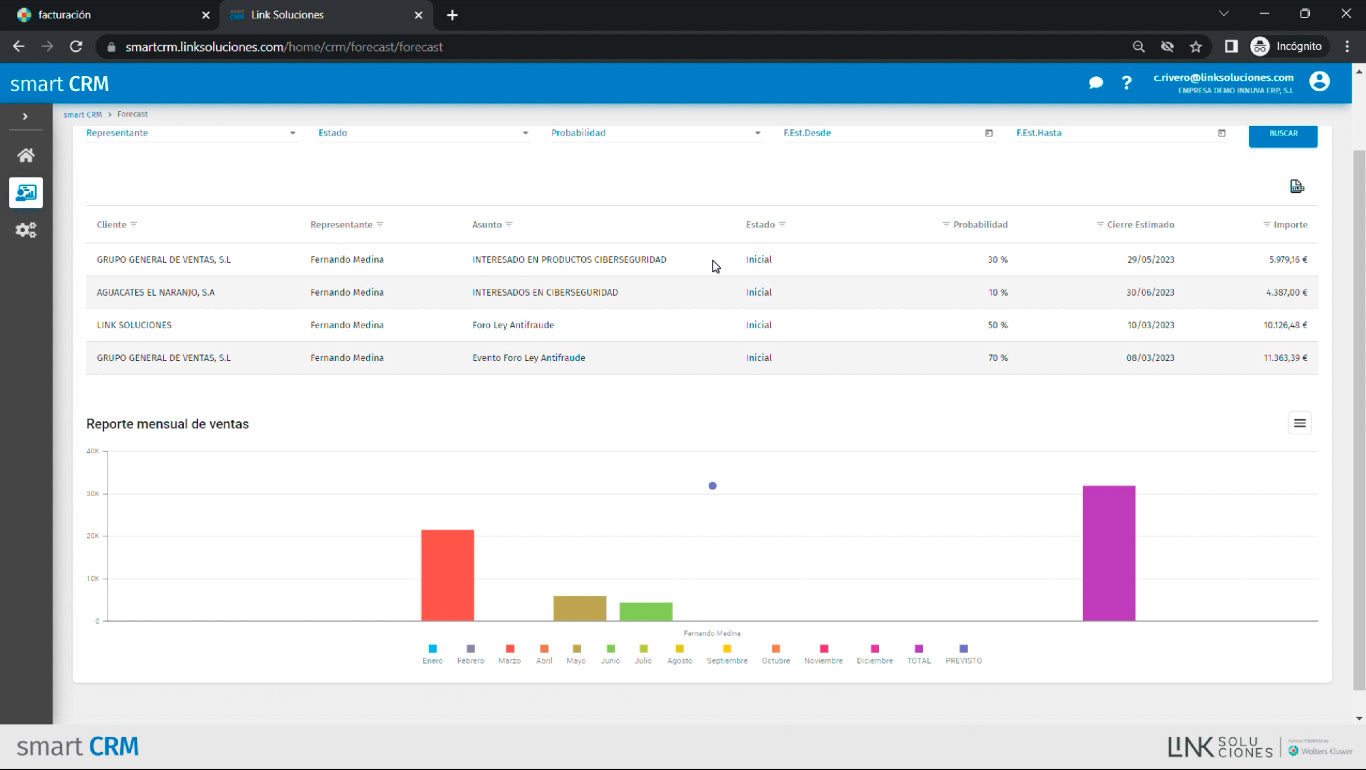
Task: Select the CRM dashboard icon in sidebar
Action: 25,192
